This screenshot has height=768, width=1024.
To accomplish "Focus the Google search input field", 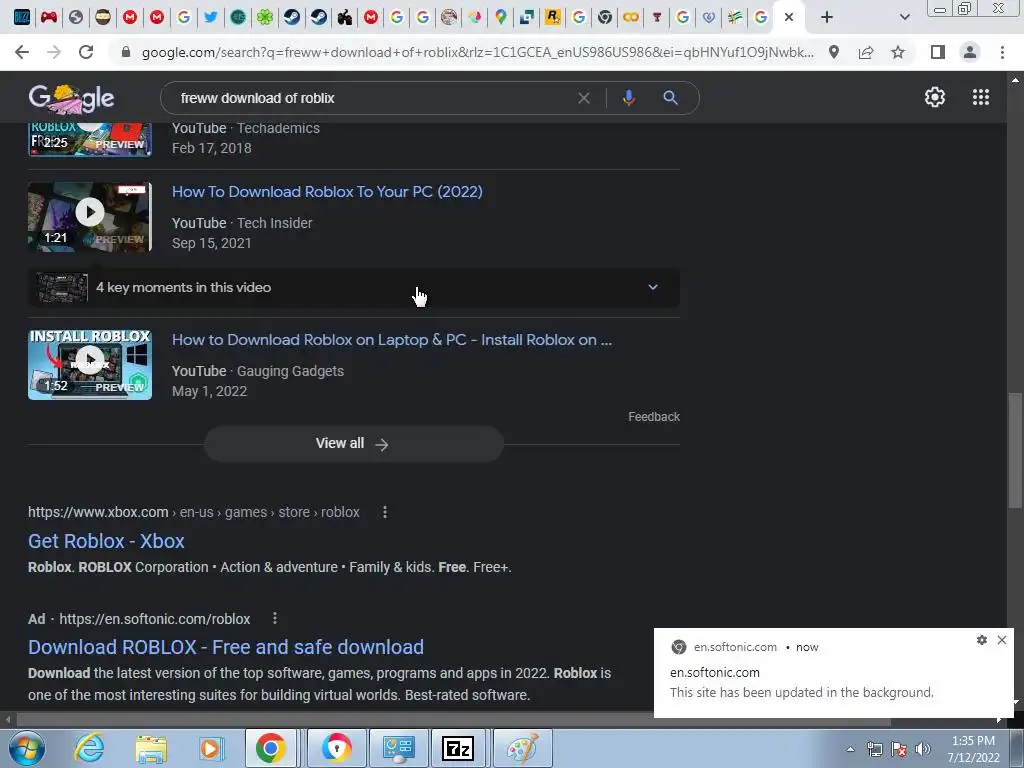I will [x=372, y=98].
